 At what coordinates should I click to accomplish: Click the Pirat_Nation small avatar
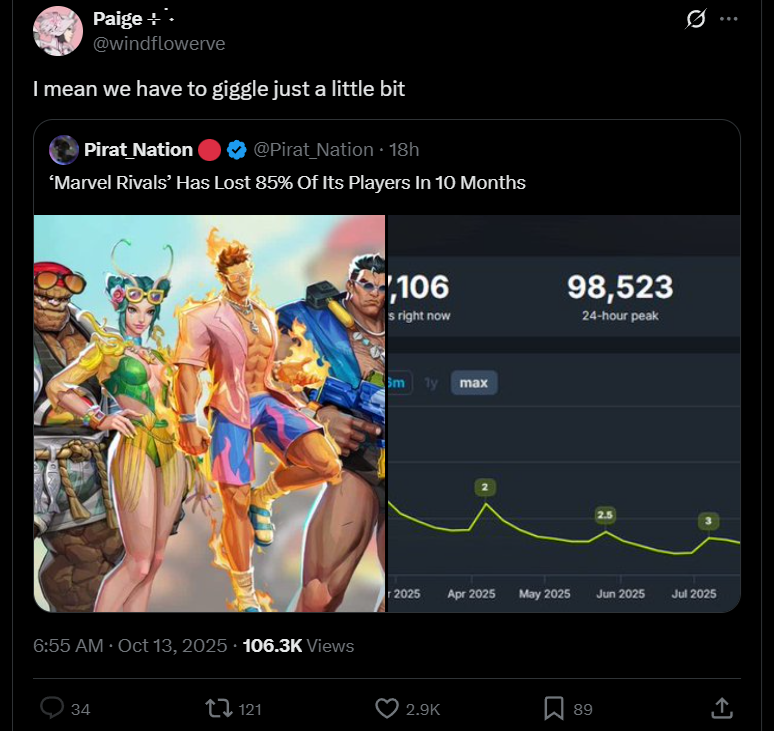coord(64,150)
